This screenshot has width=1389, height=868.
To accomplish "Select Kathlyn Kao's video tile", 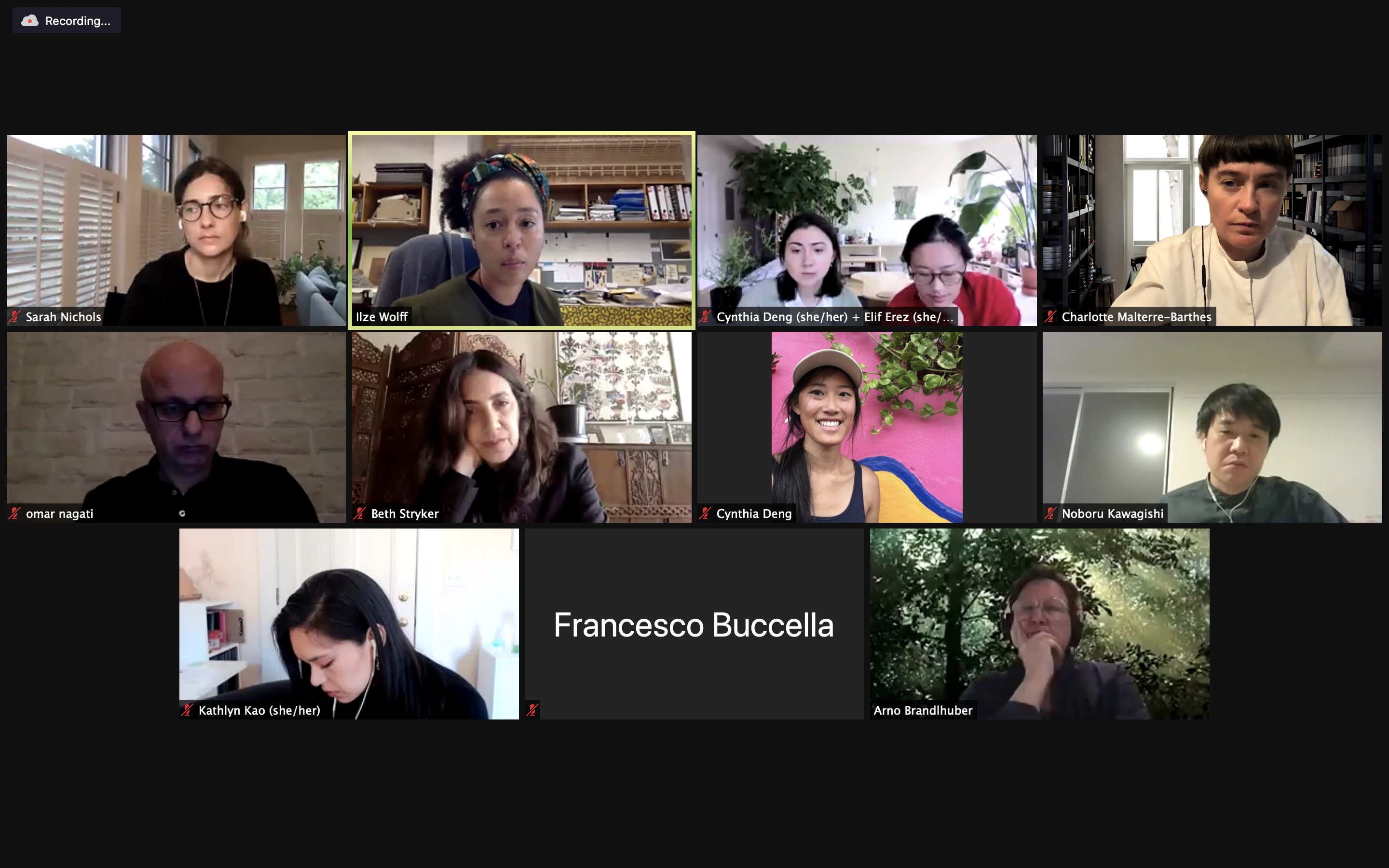I will coord(349,624).
